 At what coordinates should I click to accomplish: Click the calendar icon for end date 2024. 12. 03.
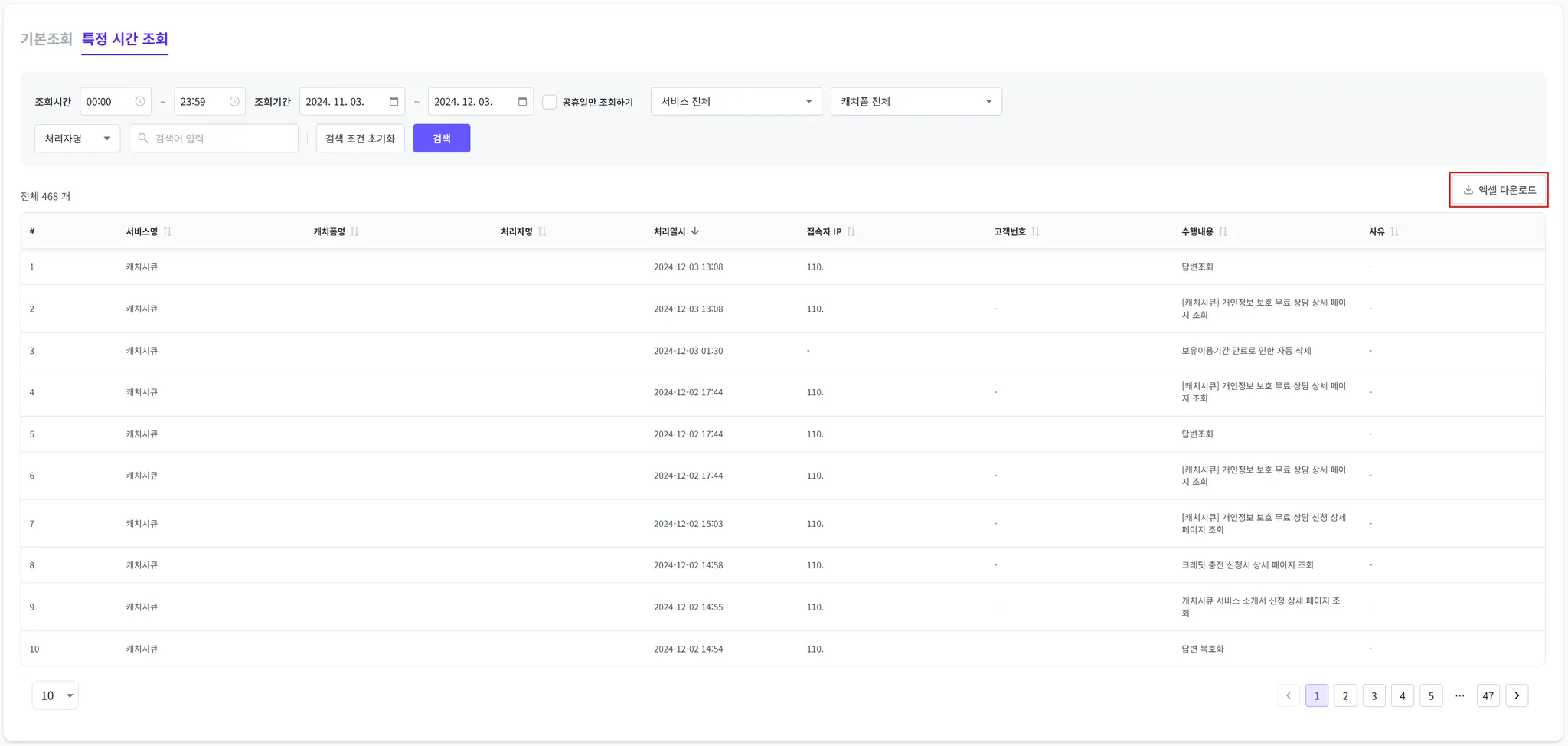tap(522, 102)
